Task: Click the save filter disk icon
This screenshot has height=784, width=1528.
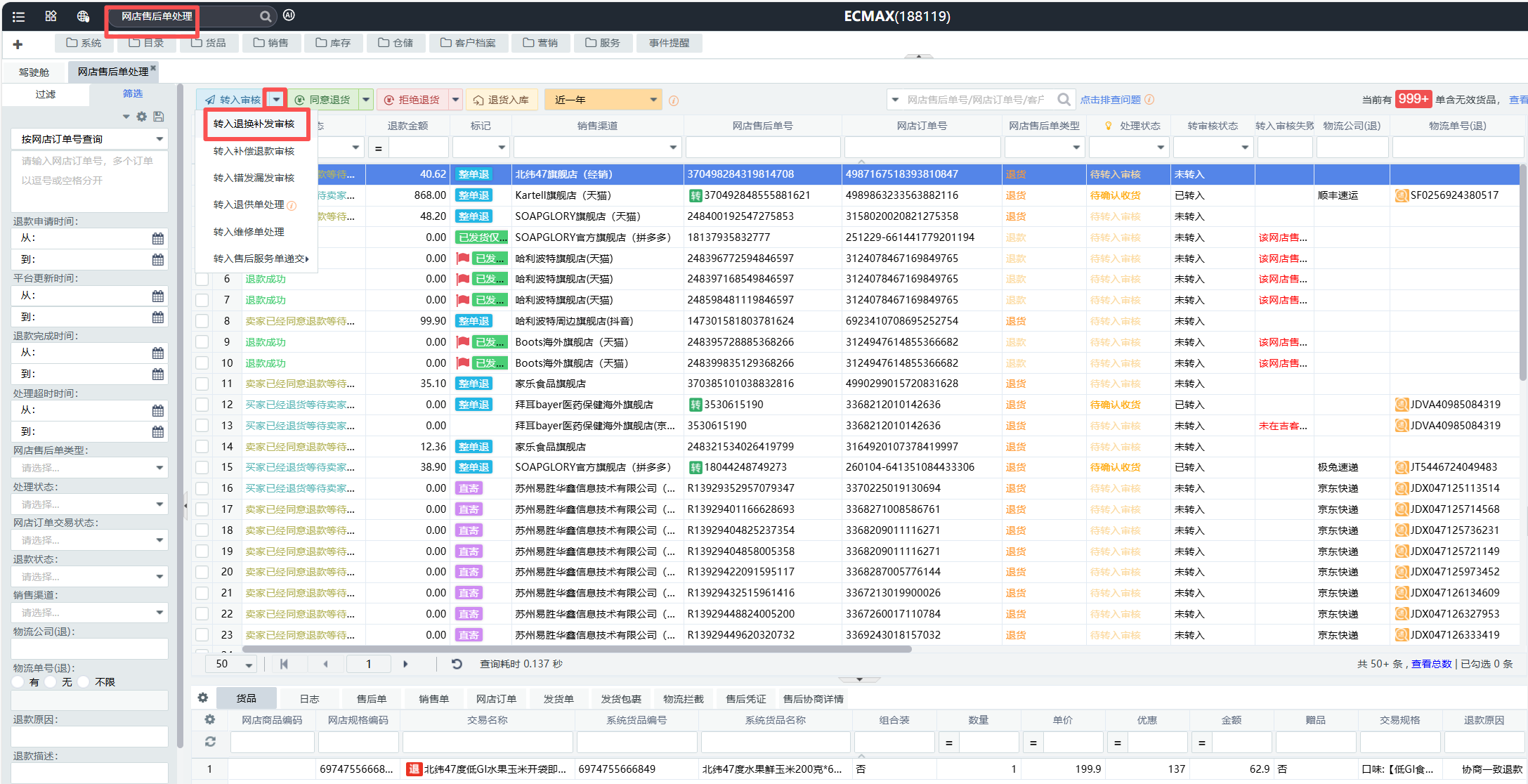Action: (159, 117)
